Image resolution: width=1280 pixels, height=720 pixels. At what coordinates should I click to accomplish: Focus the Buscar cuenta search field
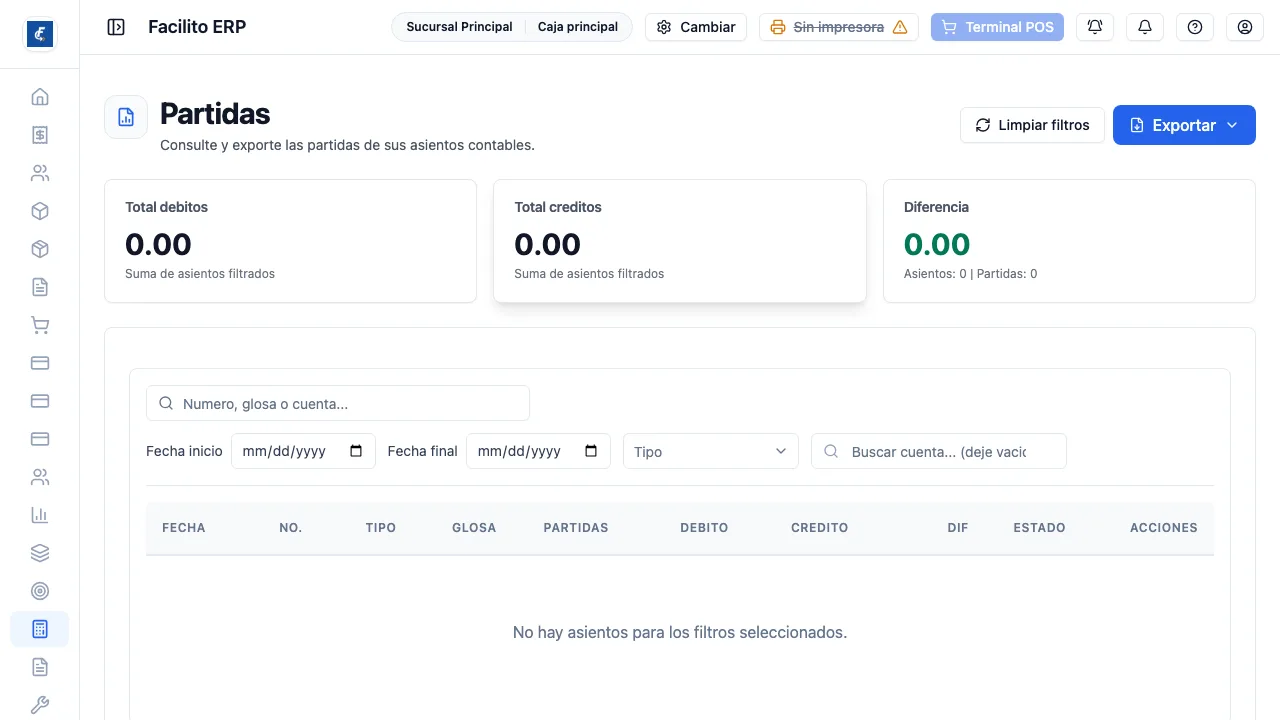pos(939,451)
